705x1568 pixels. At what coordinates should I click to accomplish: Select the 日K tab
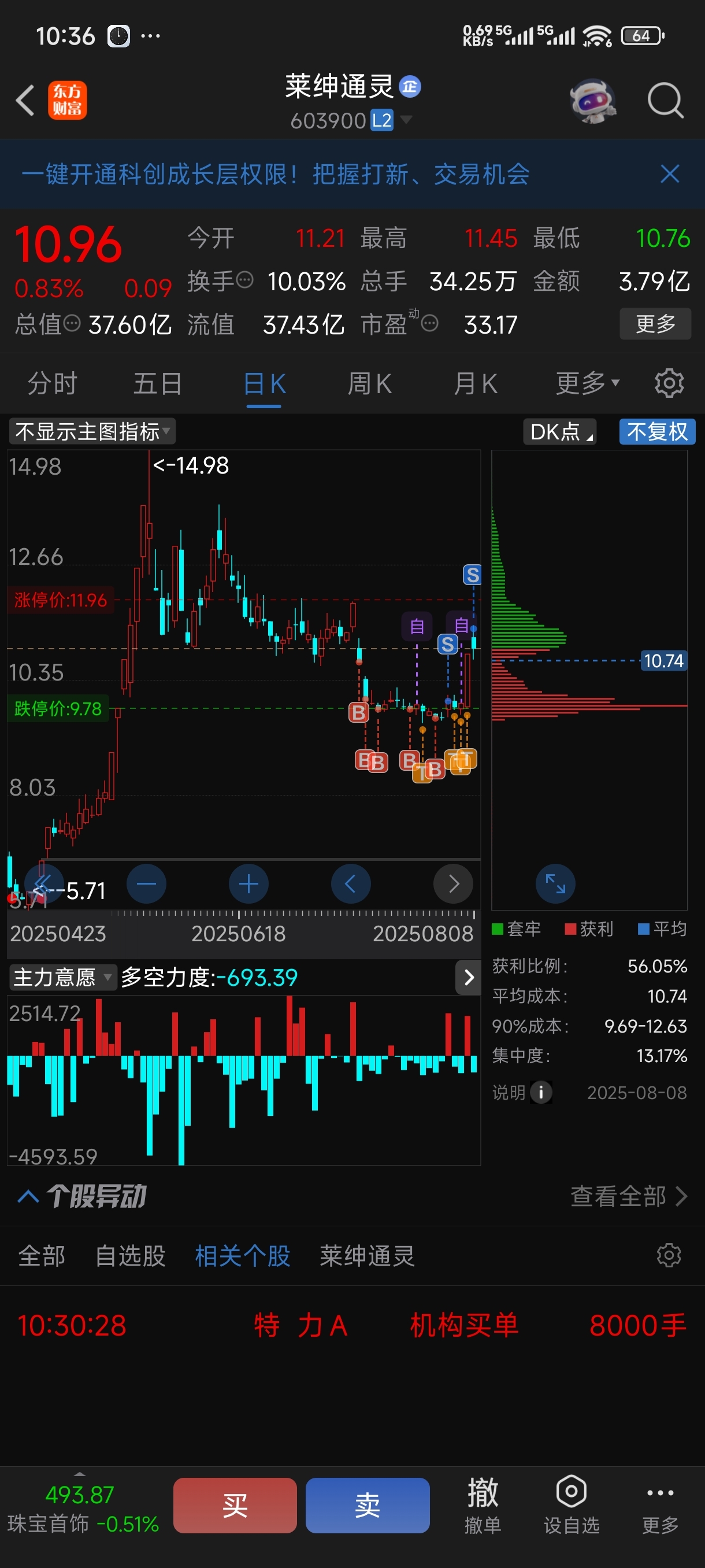coord(264,384)
